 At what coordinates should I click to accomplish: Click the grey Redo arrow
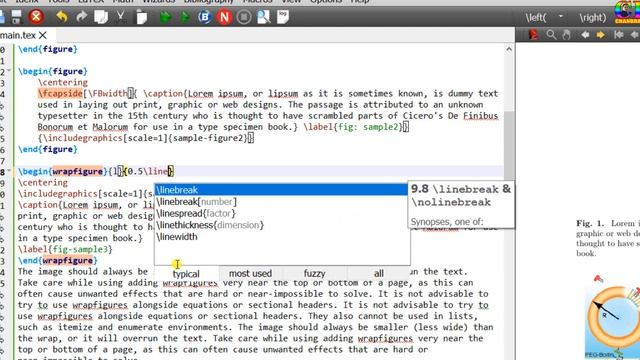point(82,17)
